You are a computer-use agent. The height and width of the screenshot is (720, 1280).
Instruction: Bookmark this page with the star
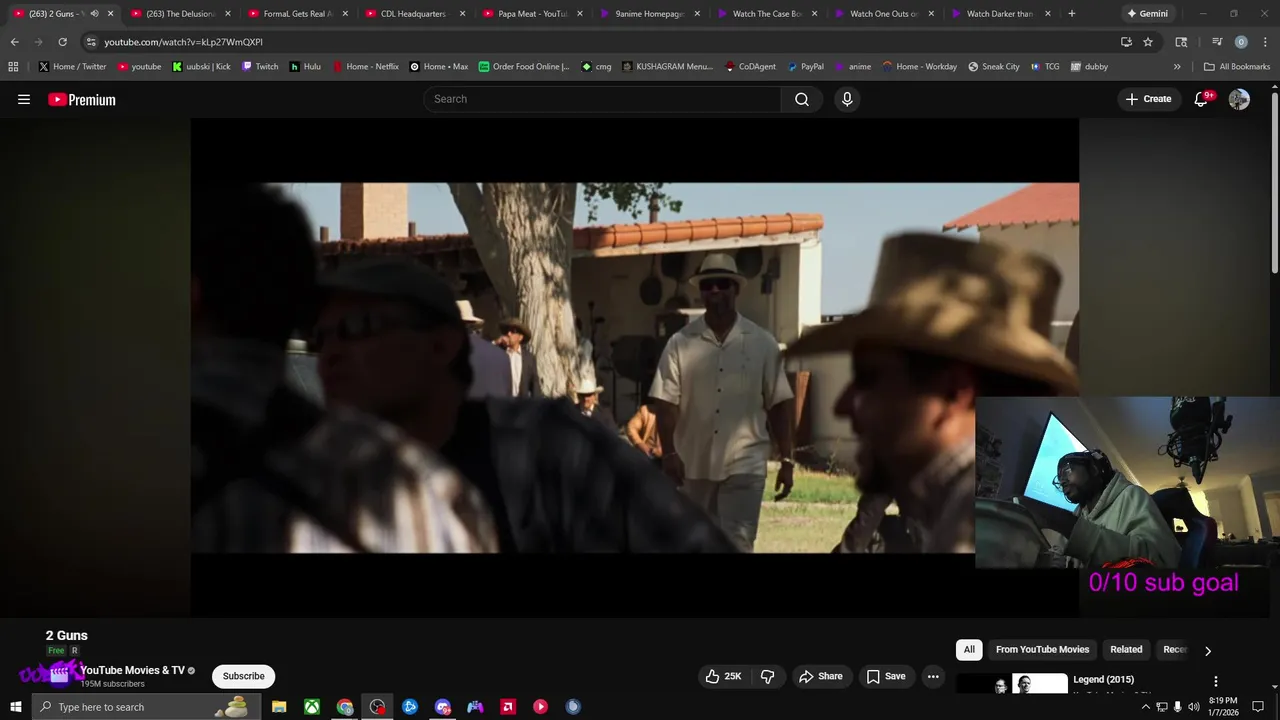(1148, 42)
